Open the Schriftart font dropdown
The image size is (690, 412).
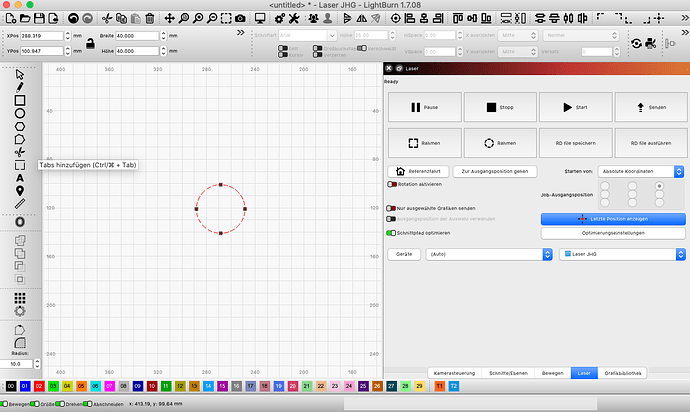tap(308, 35)
